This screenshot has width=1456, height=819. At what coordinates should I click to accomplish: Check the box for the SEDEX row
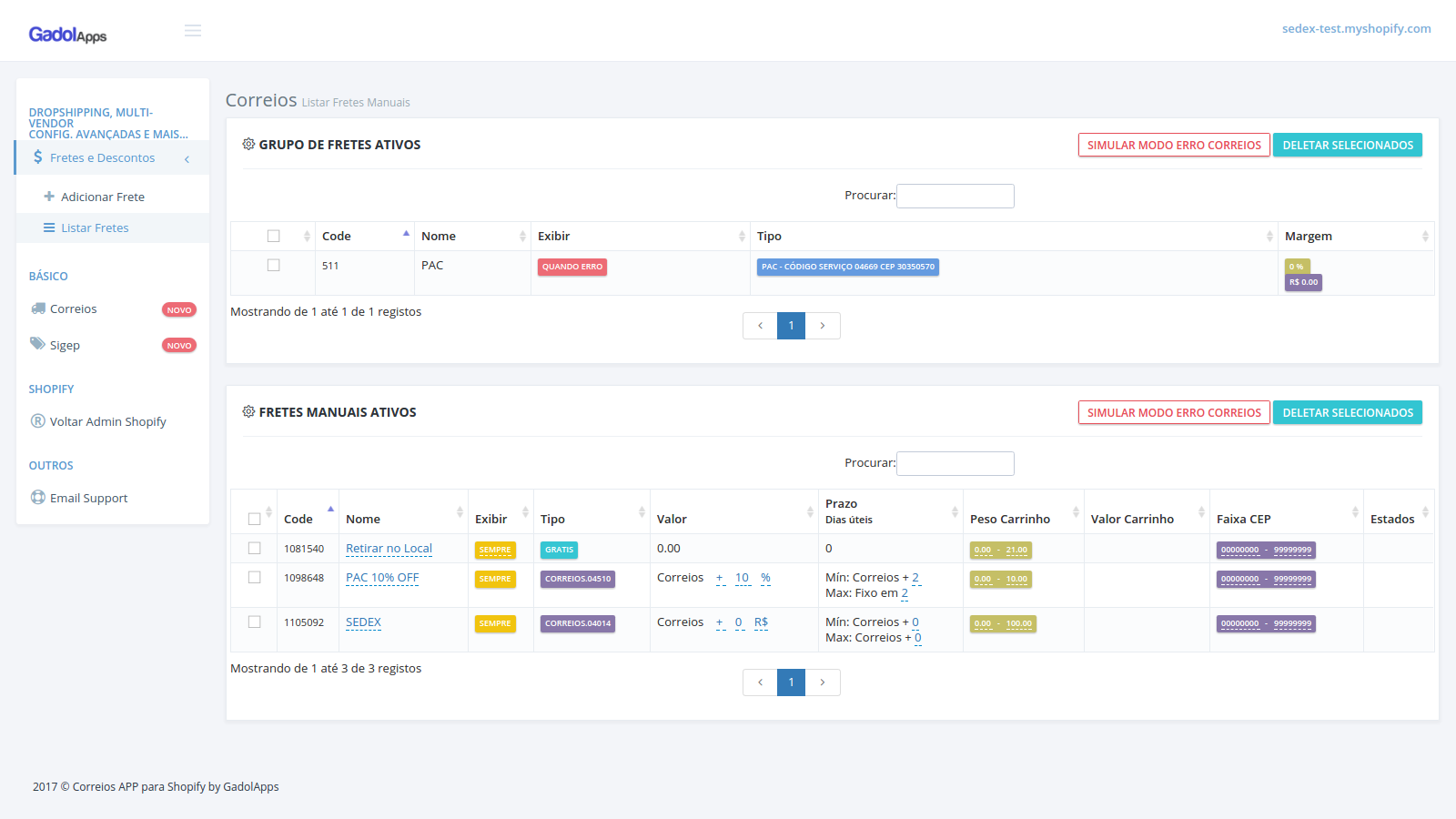[x=255, y=622]
